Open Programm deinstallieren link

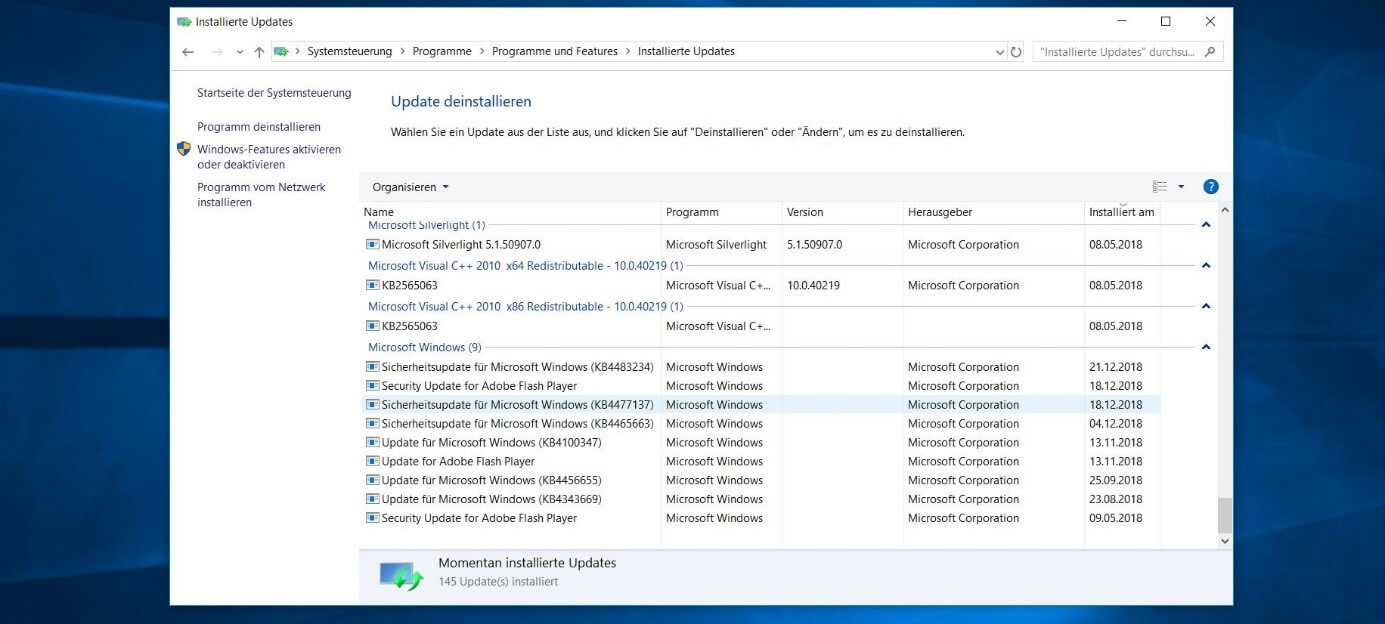pyautogui.click(x=259, y=127)
